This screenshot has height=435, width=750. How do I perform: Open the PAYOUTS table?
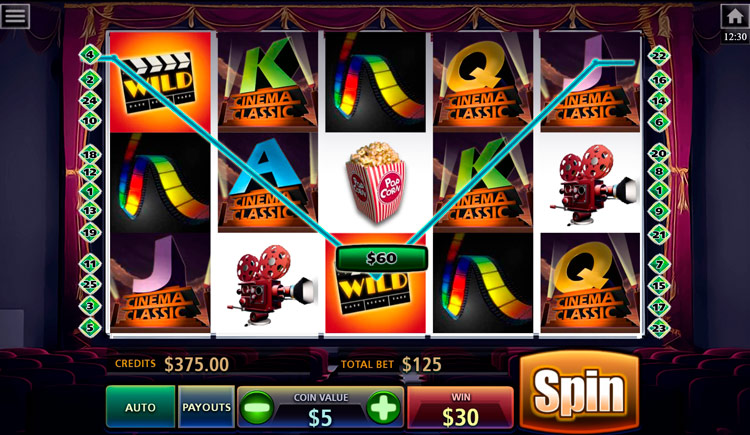pos(206,407)
